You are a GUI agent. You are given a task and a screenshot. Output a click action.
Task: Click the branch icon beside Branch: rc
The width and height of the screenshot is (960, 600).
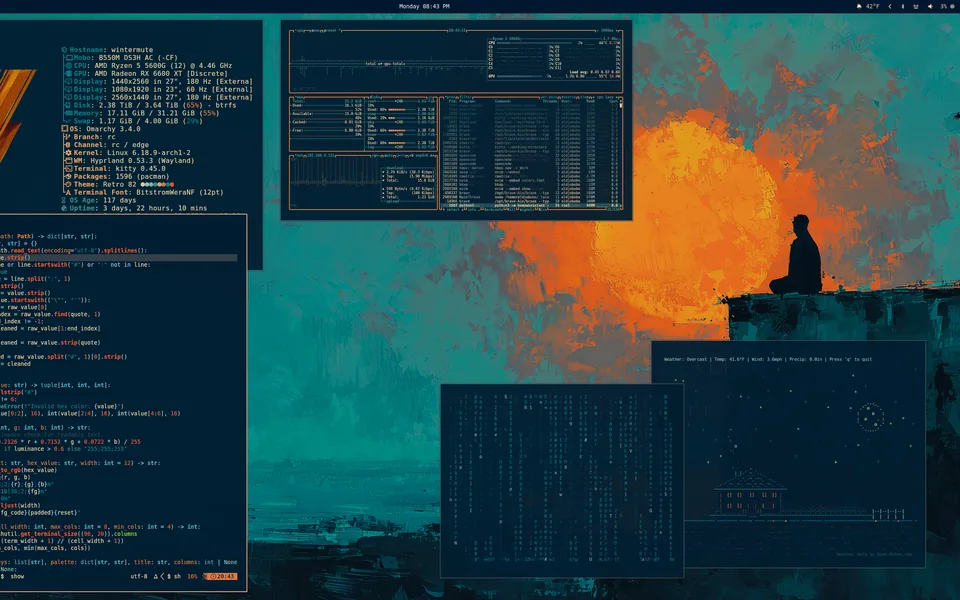click(x=67, y=137)
